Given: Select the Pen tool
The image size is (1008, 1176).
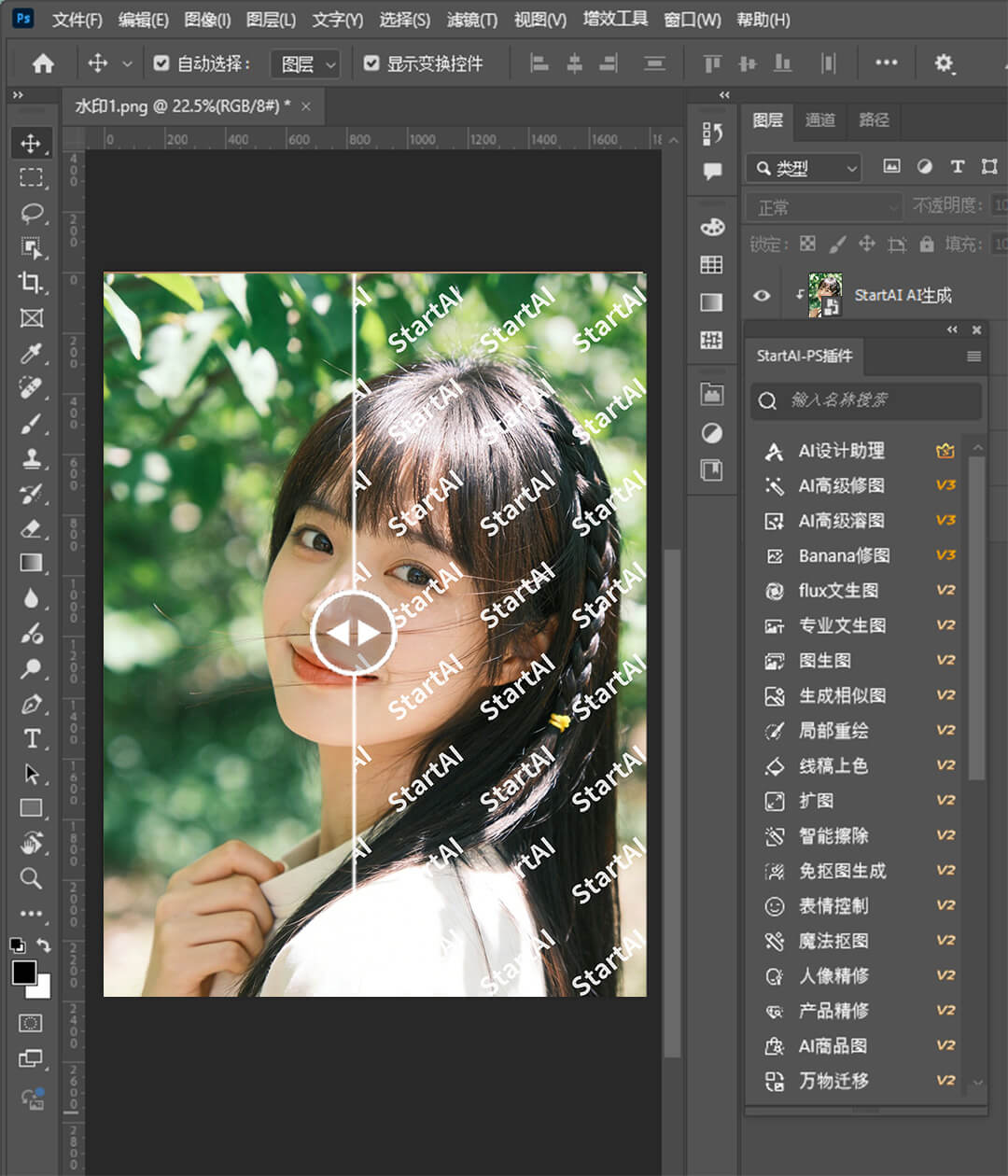Looking at the screenshot, I should tap(32, 704).
